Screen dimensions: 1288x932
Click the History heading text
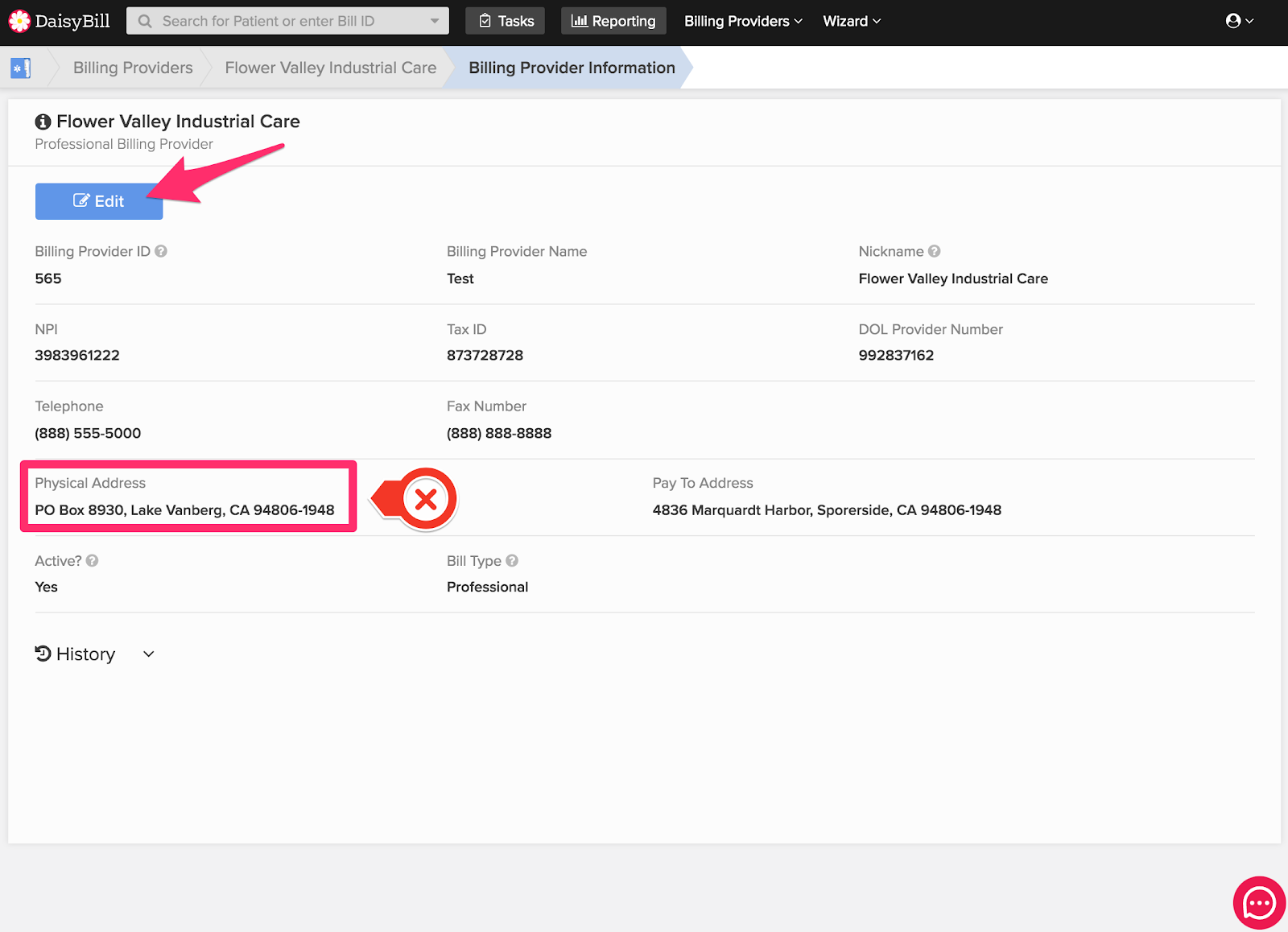click(x=85, y=654)
